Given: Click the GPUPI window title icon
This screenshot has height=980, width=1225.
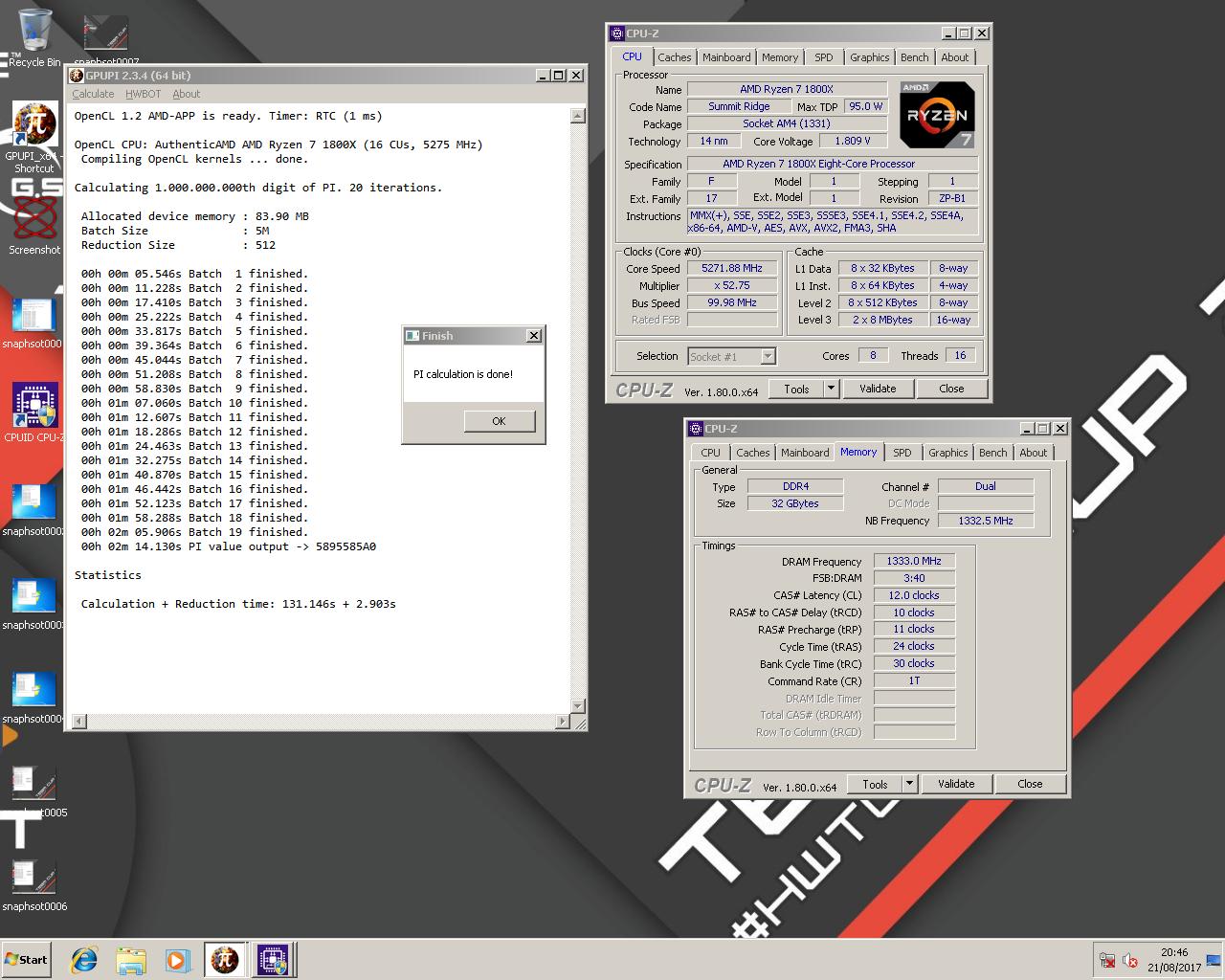Looking at the screenshot, I should pos(77,76).
